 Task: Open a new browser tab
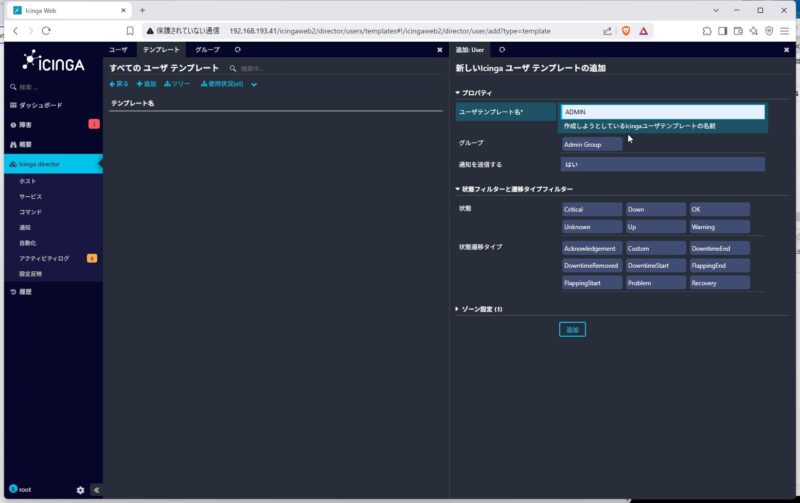click(x=142, y=10)
